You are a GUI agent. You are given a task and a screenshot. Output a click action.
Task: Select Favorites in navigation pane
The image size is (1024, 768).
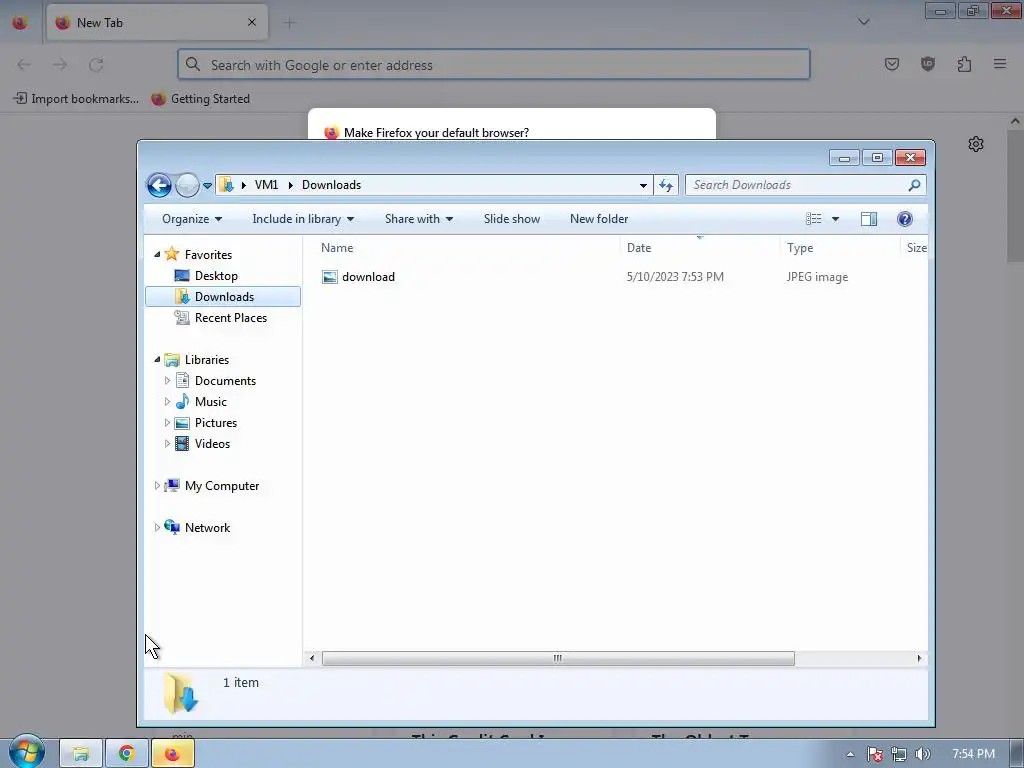[x=208, y=255]
